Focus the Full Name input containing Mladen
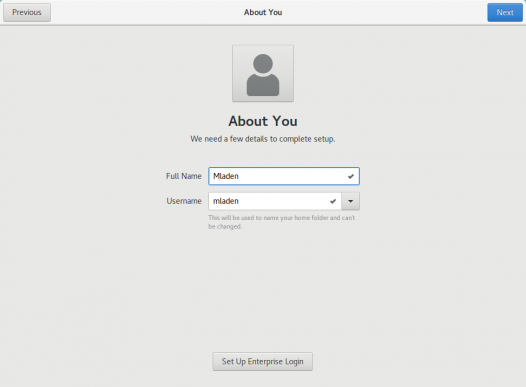Viewport: 526px width, 387px height. [x=284, y=176]
